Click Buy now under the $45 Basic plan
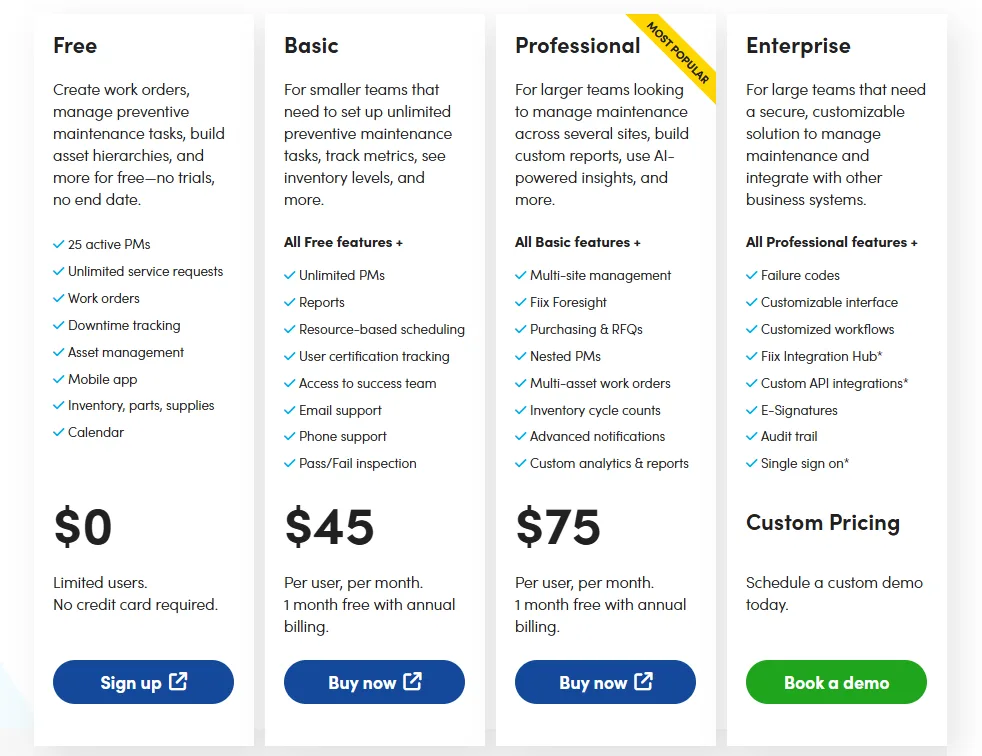 point(375,681)
